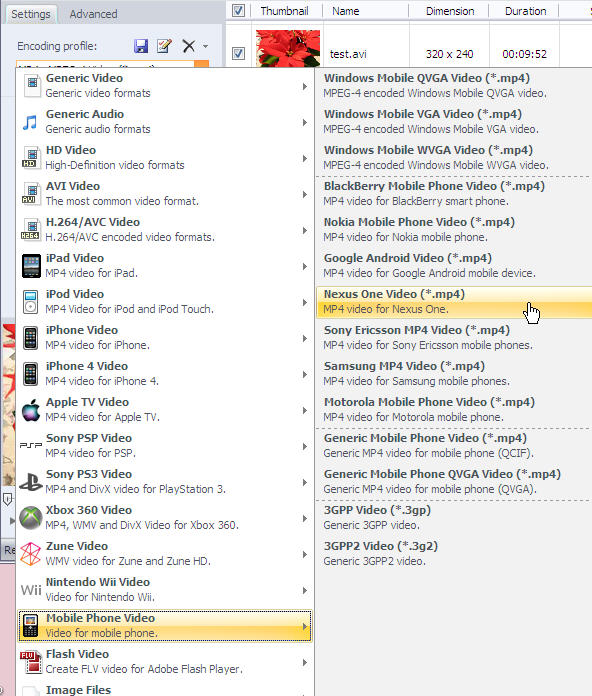Click the iPad device icon
Screen dimensions: 592x696
31,266
